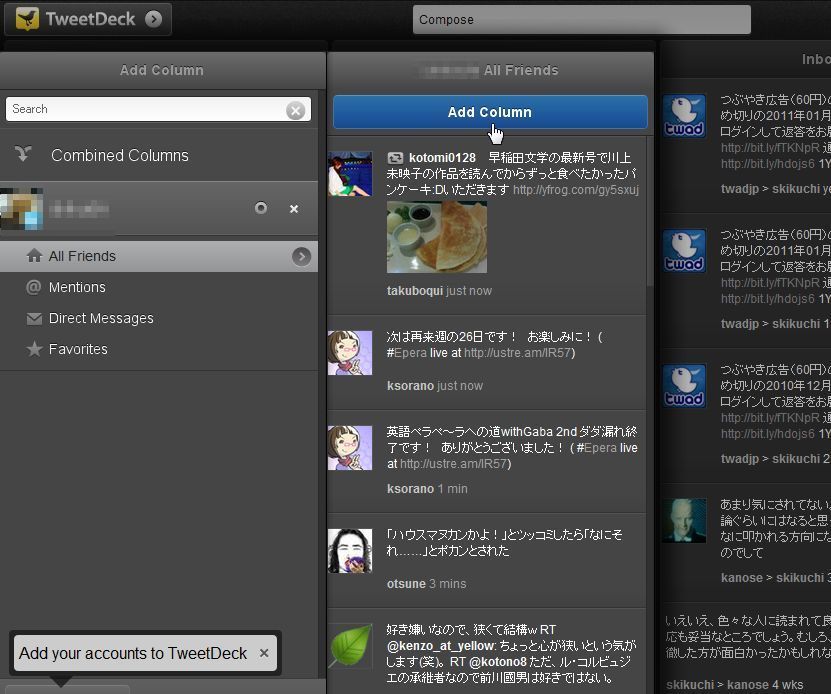This screenshot has width=831, height=694.
Task: Click the home icon beside All Friends
Action: 34,256
